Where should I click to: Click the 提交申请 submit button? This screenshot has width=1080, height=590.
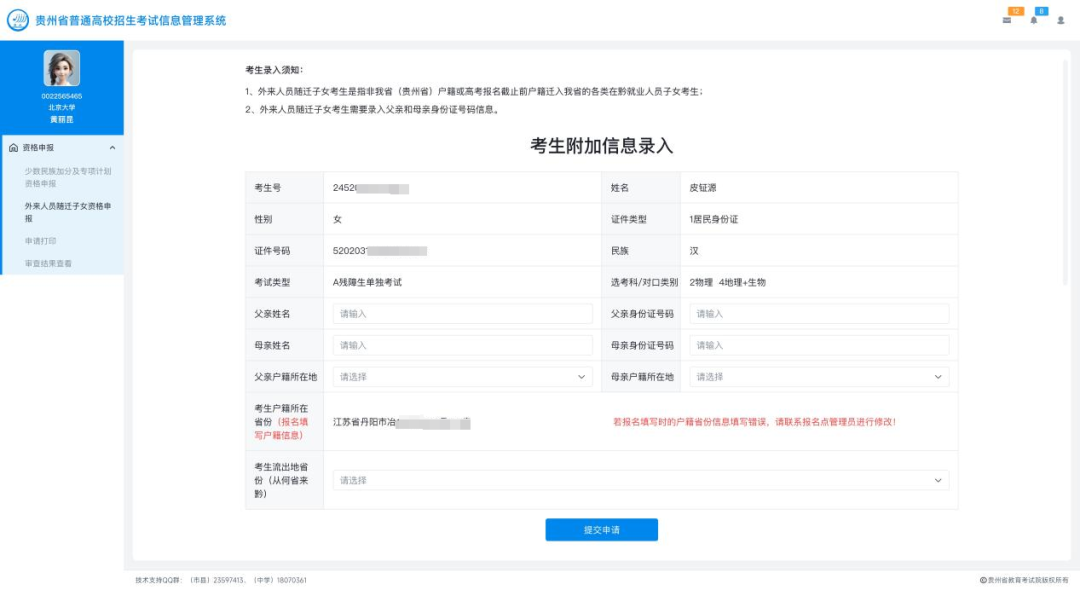point(601,530)
